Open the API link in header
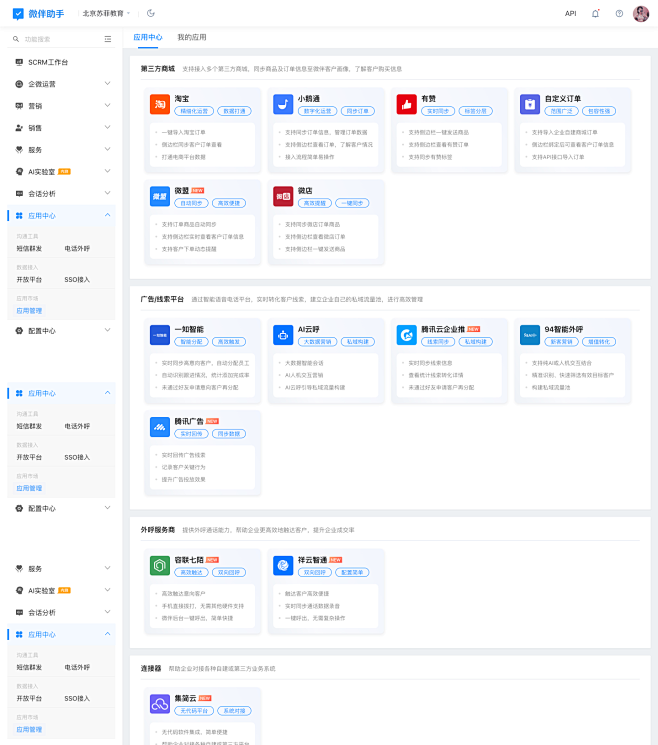 (571, 13)
